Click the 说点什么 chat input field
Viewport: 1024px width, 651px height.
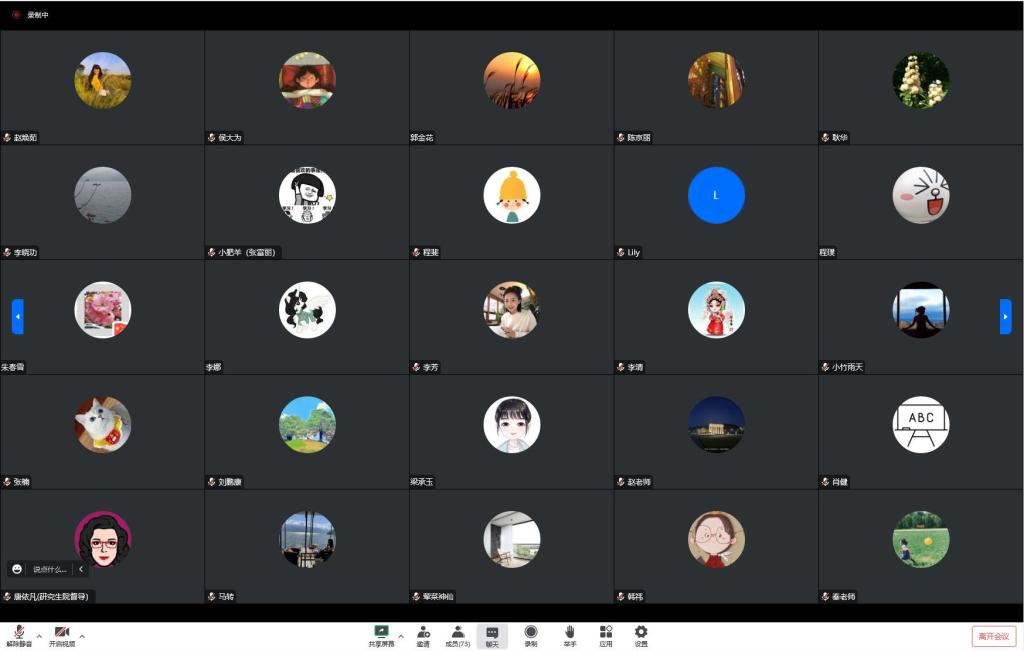[50, 569]
